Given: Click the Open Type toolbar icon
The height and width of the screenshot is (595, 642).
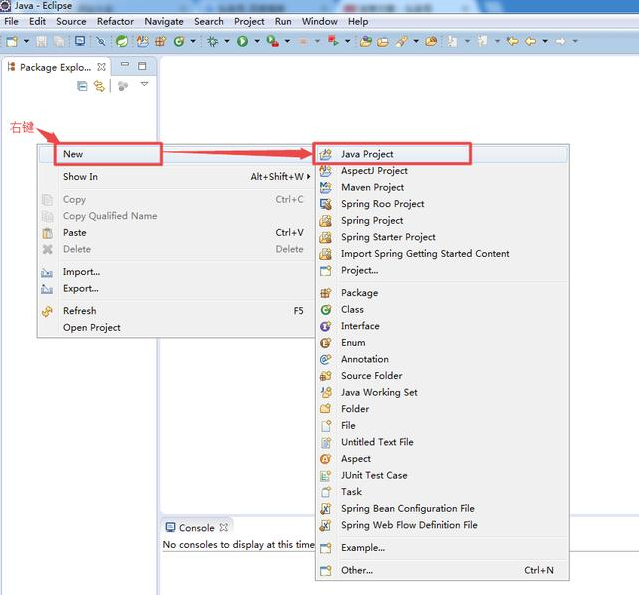Looking at the screenshot, I should 366,41.
